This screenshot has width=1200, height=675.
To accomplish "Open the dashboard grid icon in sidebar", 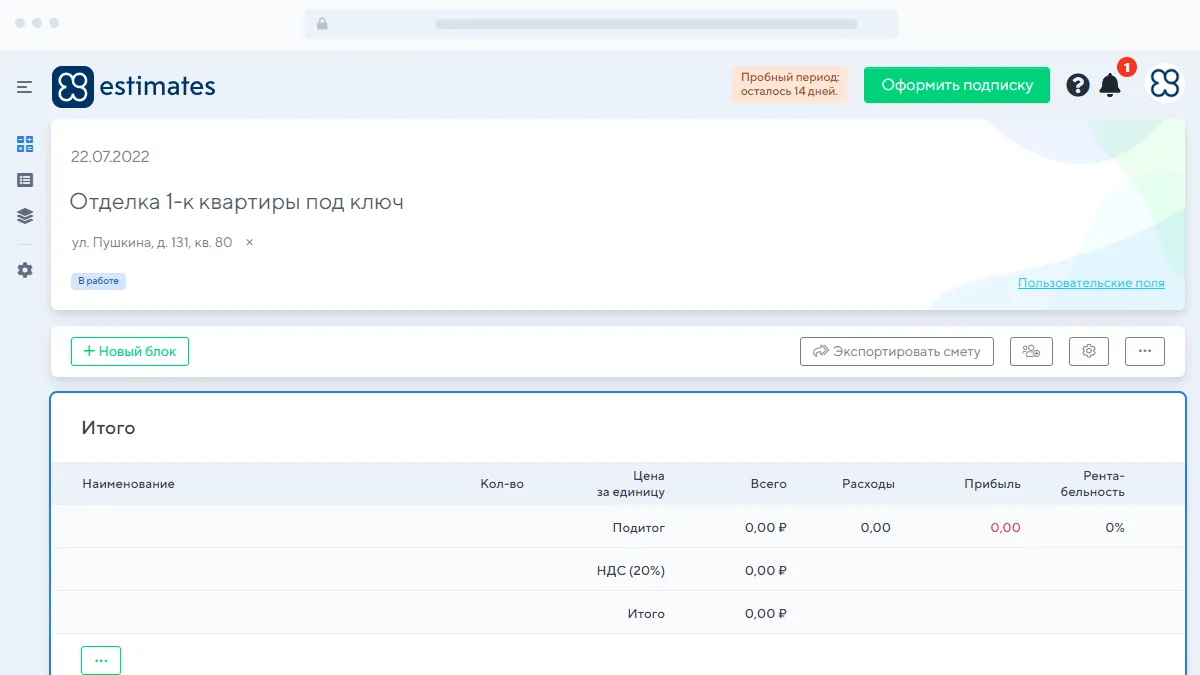I will click(25, 144).
